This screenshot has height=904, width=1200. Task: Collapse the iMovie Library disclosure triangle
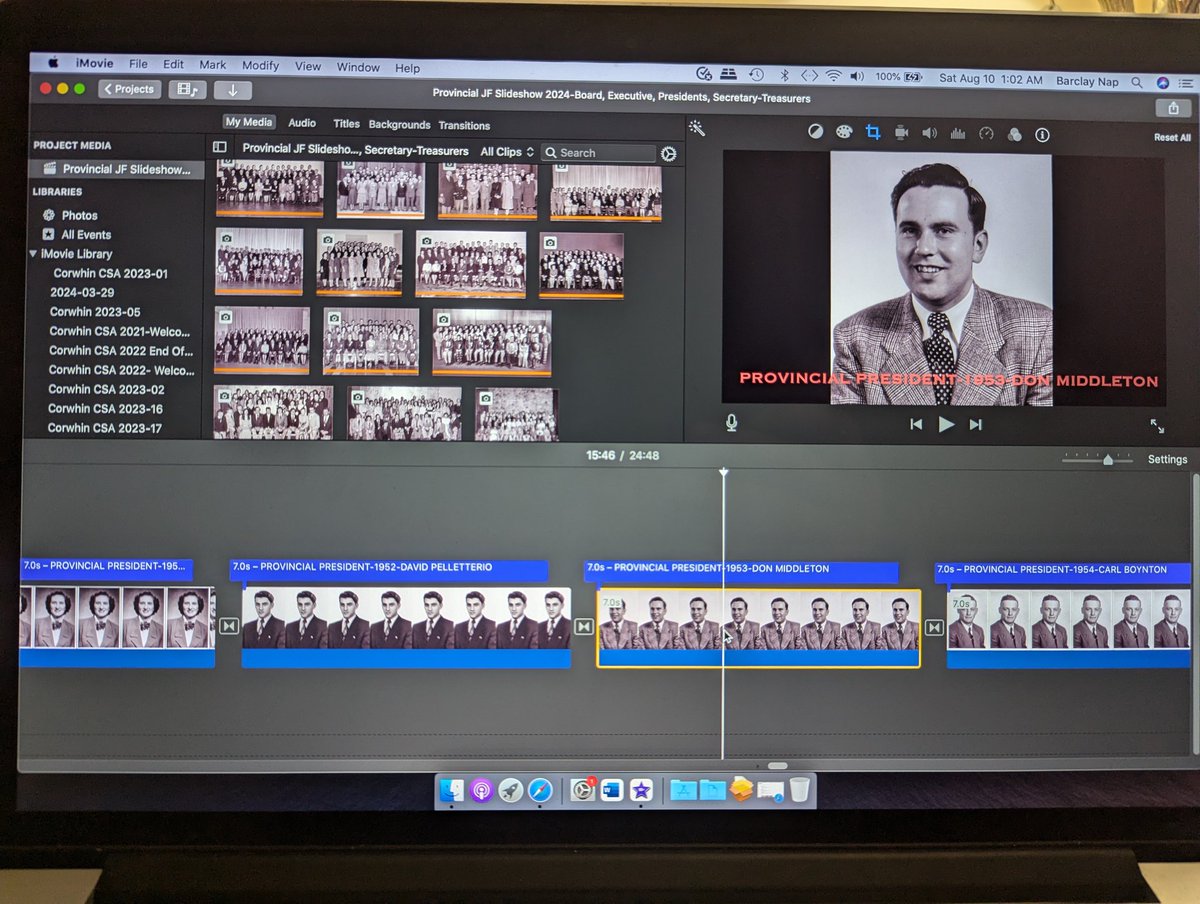pos(33,254)
